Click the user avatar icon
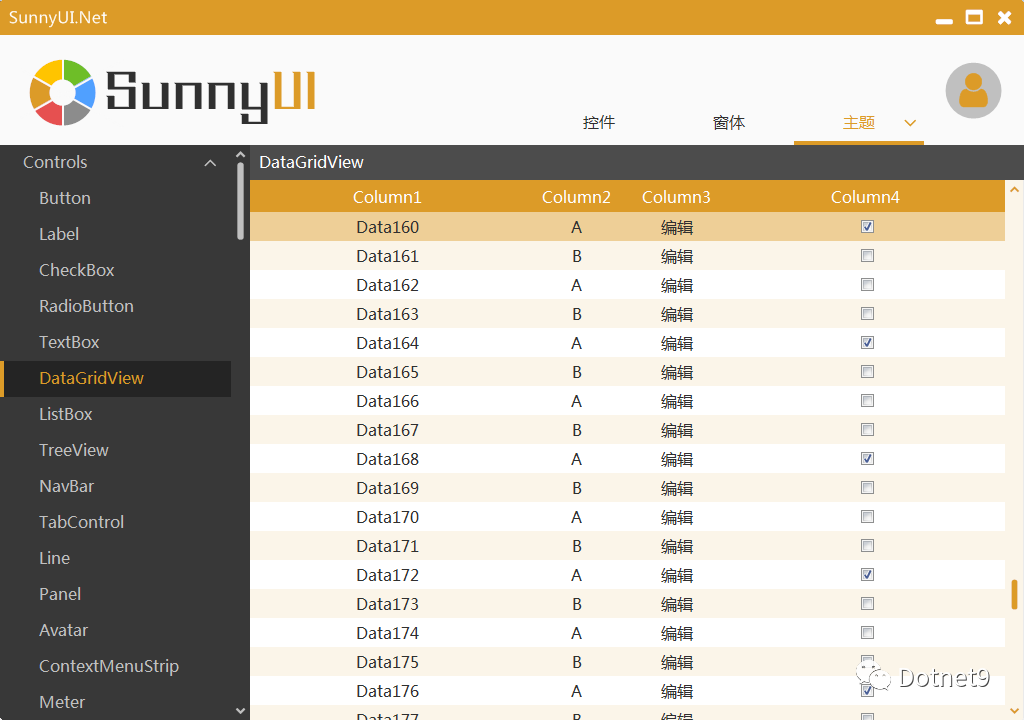 973,91
